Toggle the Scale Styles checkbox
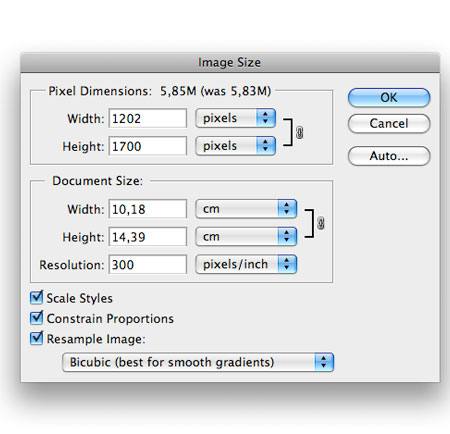The width and height of the screenshot is (450, 434). click(x=36, y=298)
